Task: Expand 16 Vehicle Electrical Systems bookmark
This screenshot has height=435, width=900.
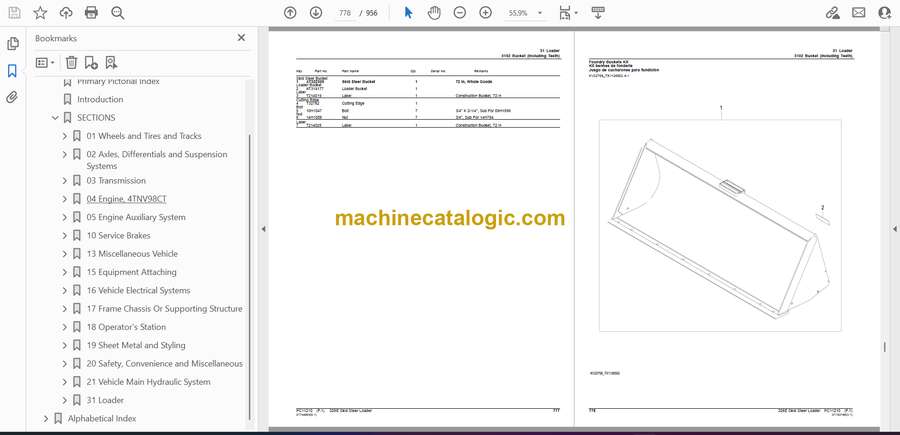Action: pos(64,290)
